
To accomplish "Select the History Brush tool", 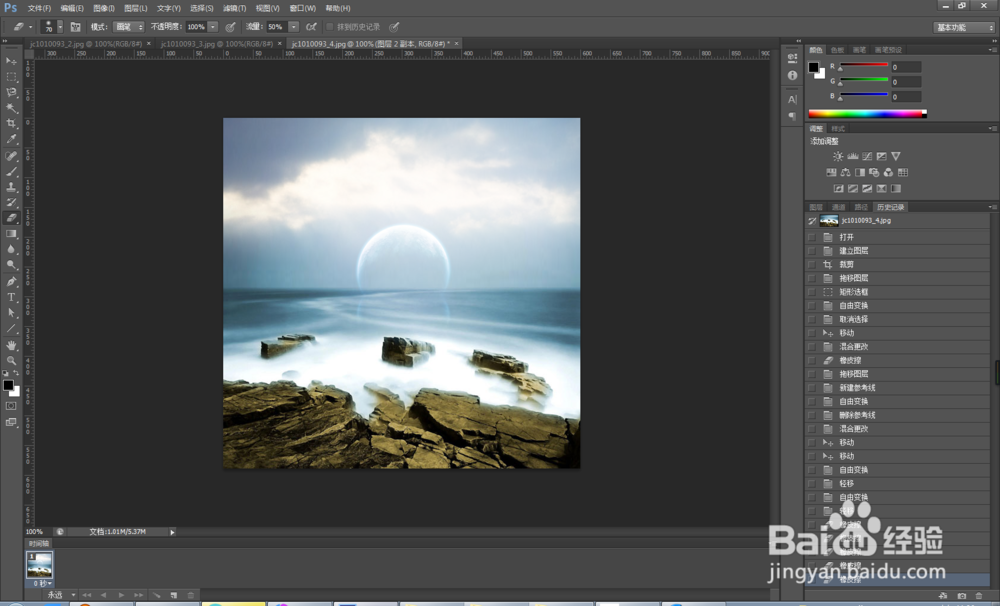I will click(x=11, y=202).
